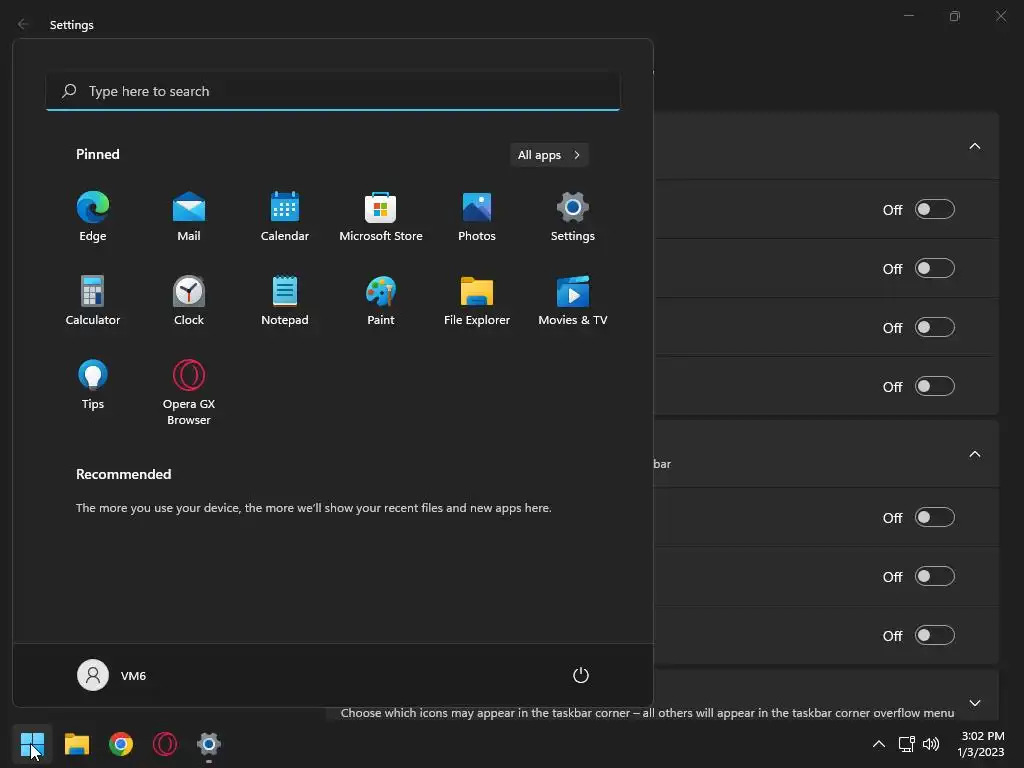The width and height of the screenshot is (1024, 768).
Task: Expand the taskbar corner overflow section chevron
Action: coord(974,703)
